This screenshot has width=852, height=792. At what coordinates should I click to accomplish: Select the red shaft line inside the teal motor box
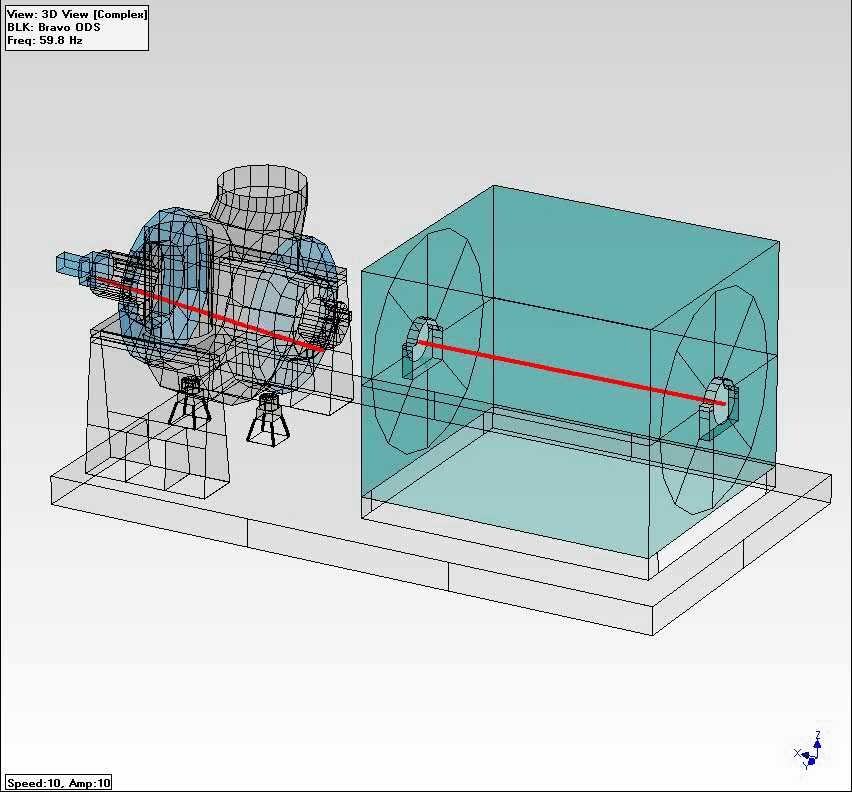[572, 373]
